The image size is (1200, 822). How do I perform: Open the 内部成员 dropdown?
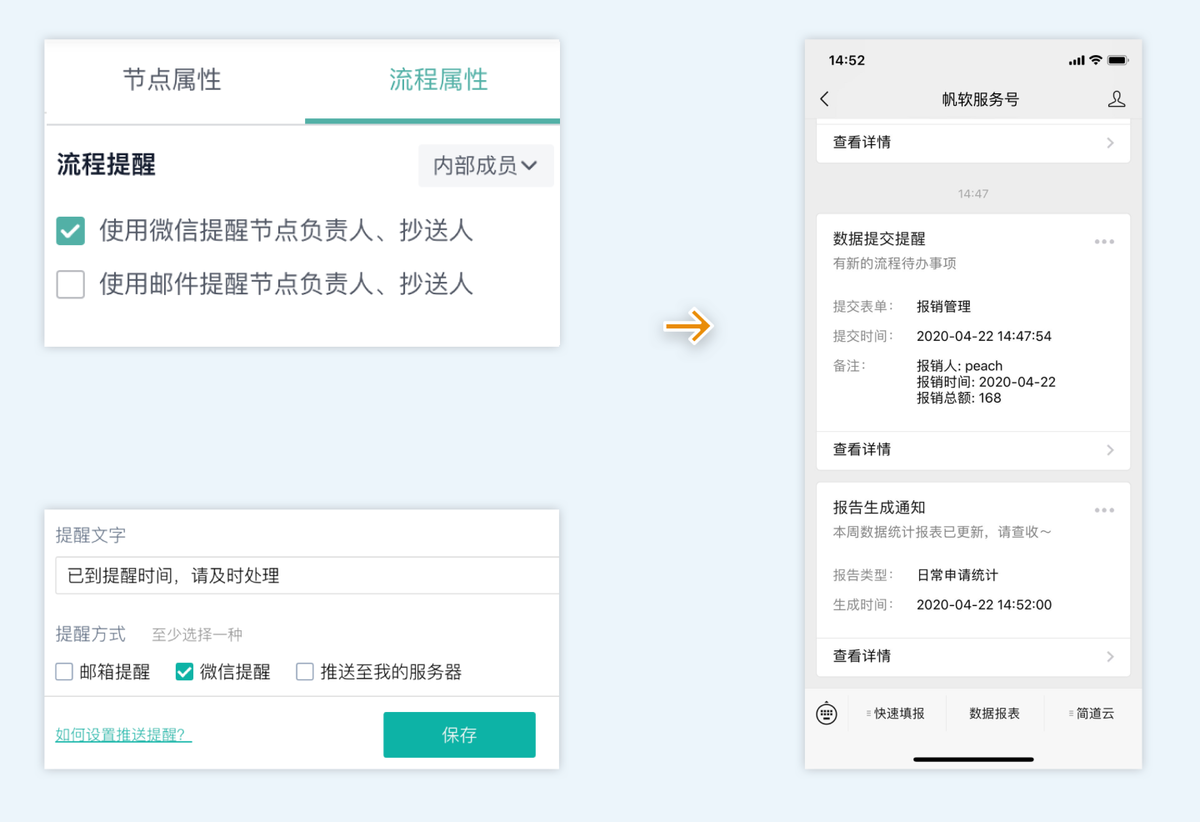[486, 165]
